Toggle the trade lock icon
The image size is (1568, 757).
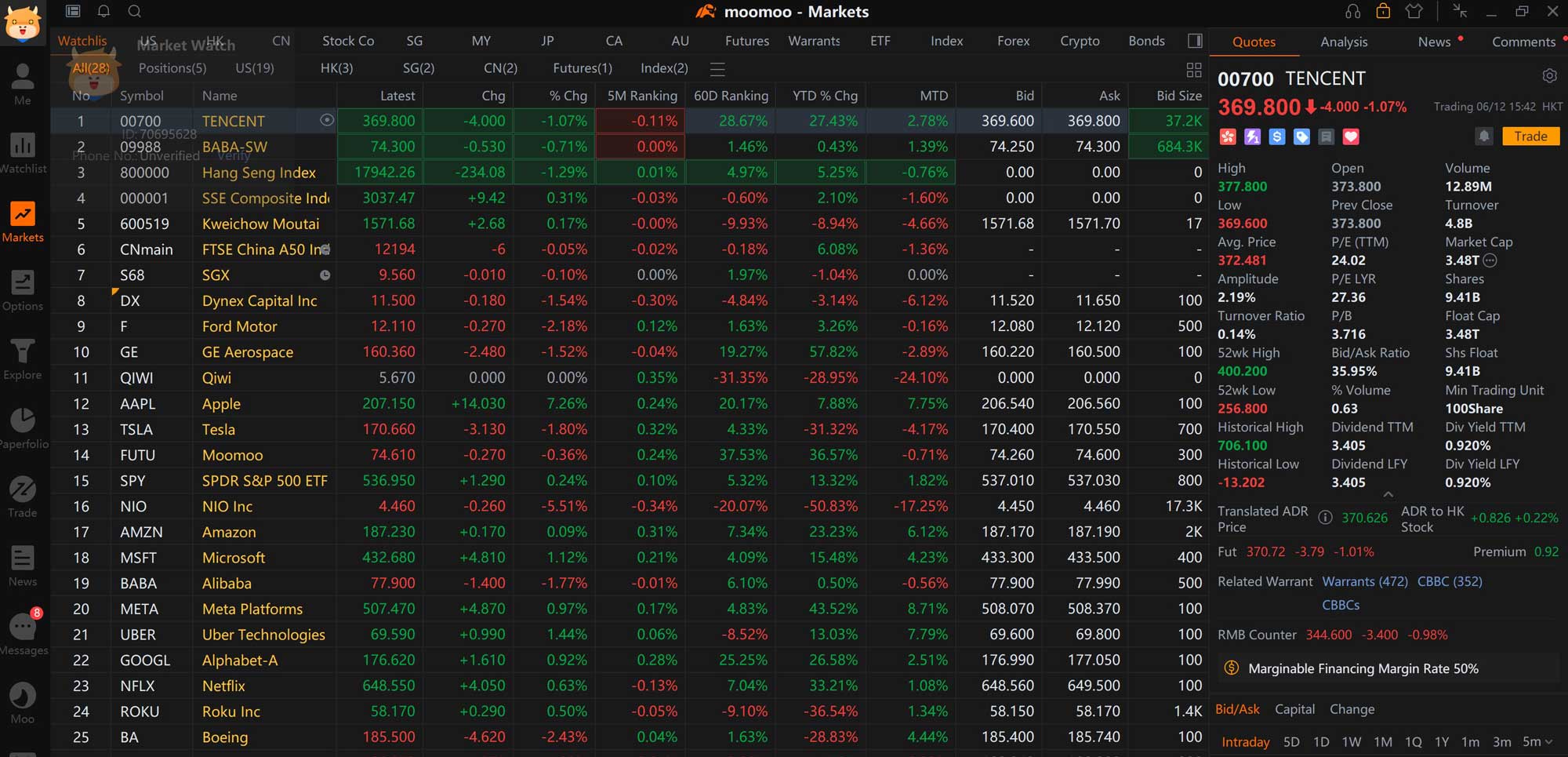[x=1383, y=11]
